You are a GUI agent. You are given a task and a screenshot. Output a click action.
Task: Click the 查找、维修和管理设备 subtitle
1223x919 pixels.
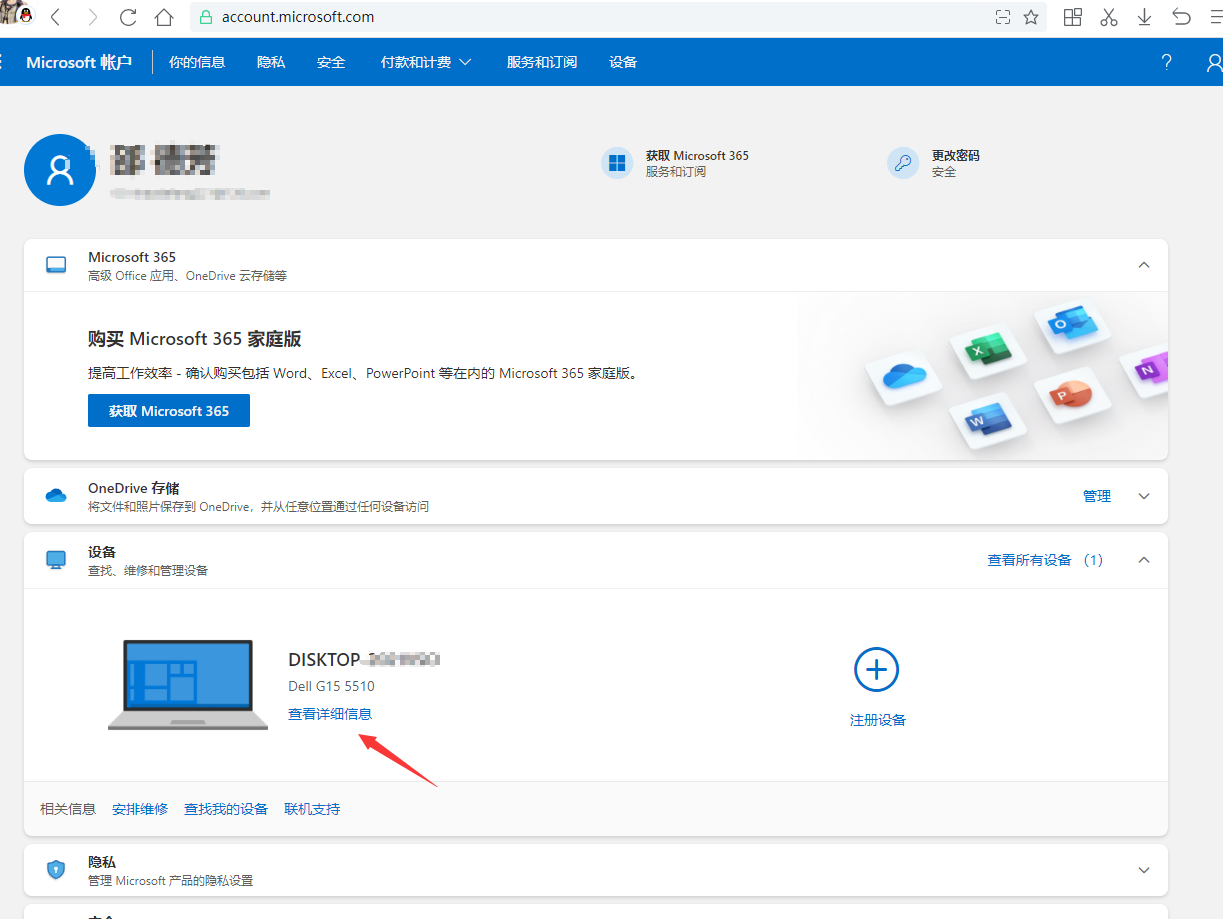[148, 571]
